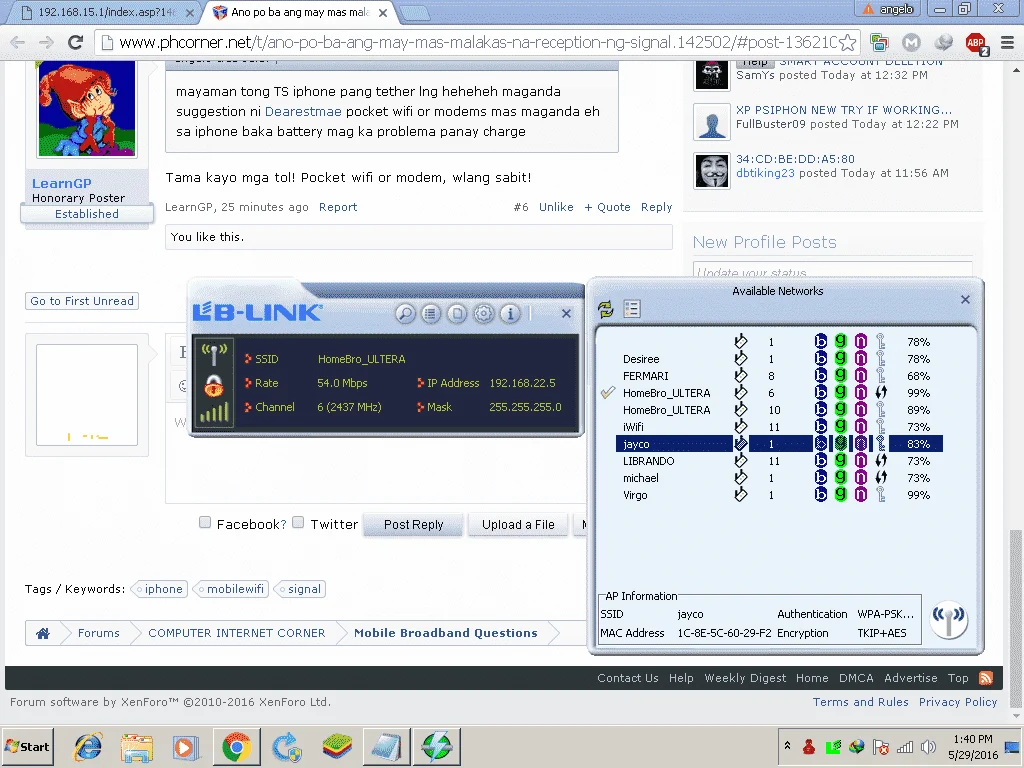Click LearnGP's avatar image
This screenshot has height=768, width=1024.
point(87,108)
